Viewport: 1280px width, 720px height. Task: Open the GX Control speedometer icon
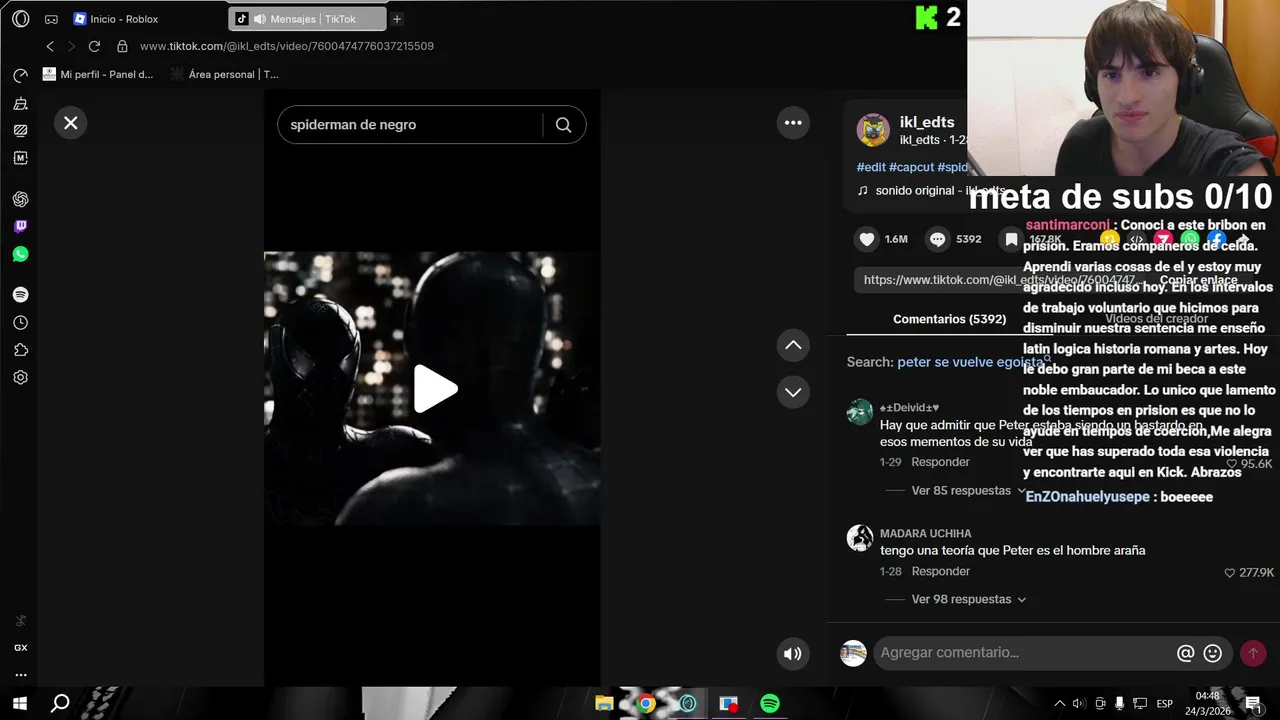point(20,76)
